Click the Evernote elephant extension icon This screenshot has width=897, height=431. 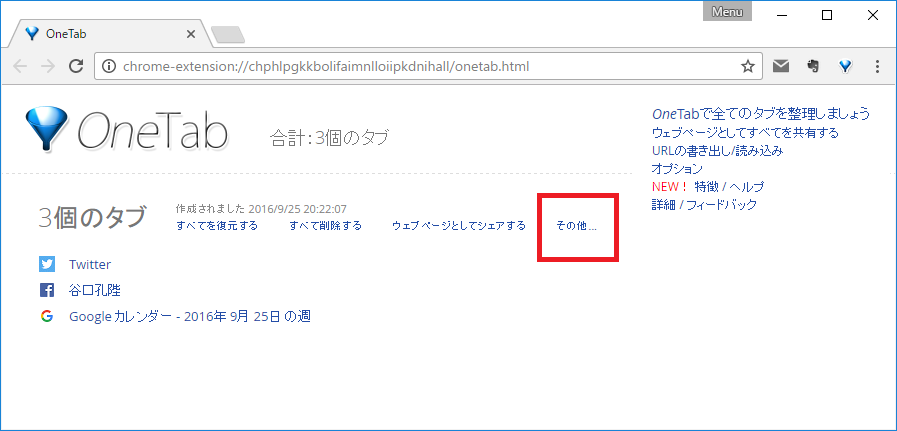point(814,67)
